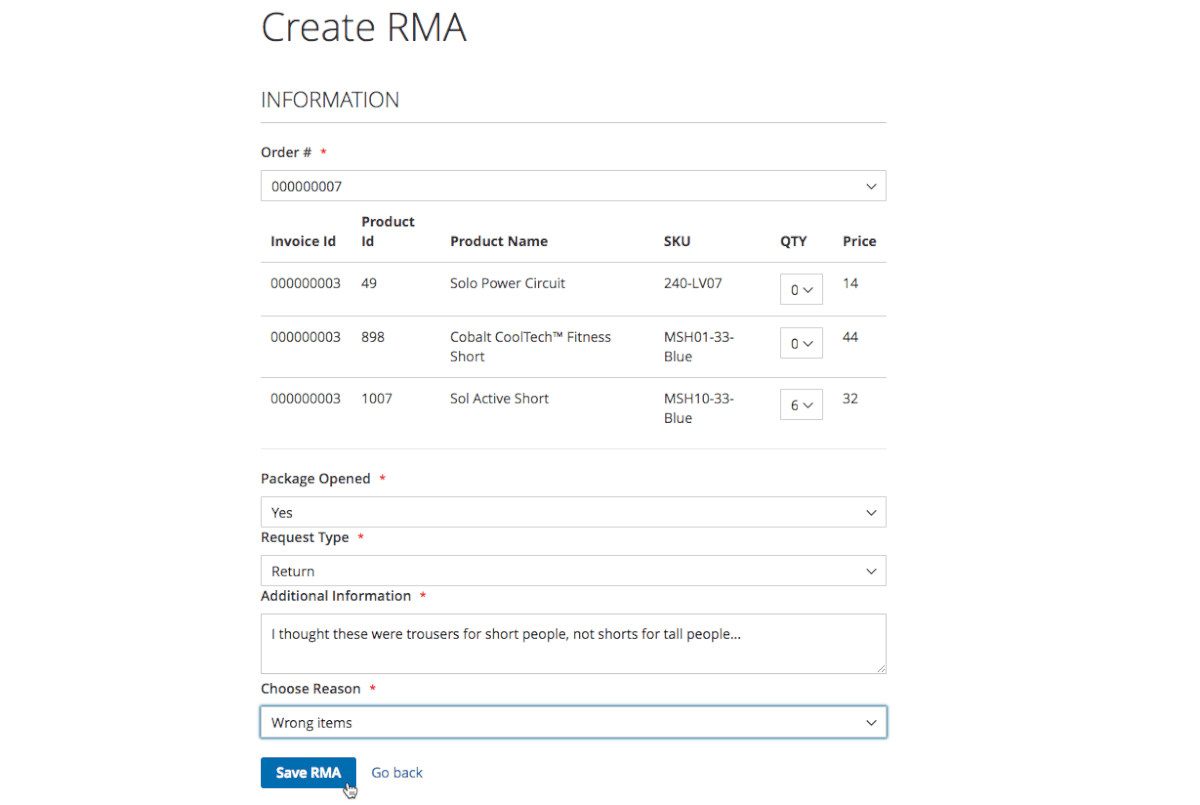This screenshot has height=805, width=1200.
Task: Click the Invoice Id column header
Action: pos(303,241)
